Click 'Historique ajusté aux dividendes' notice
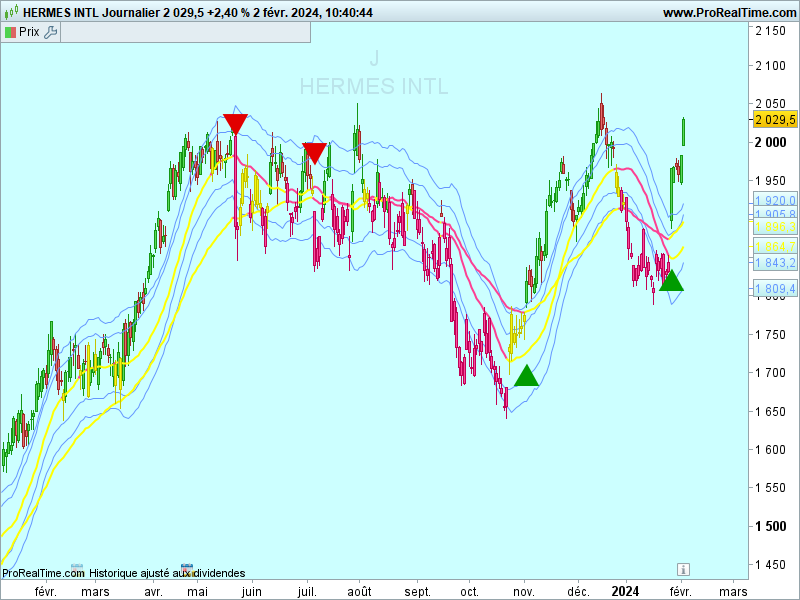The width and height of the screenshot is (800, 600). pos(167,573)
